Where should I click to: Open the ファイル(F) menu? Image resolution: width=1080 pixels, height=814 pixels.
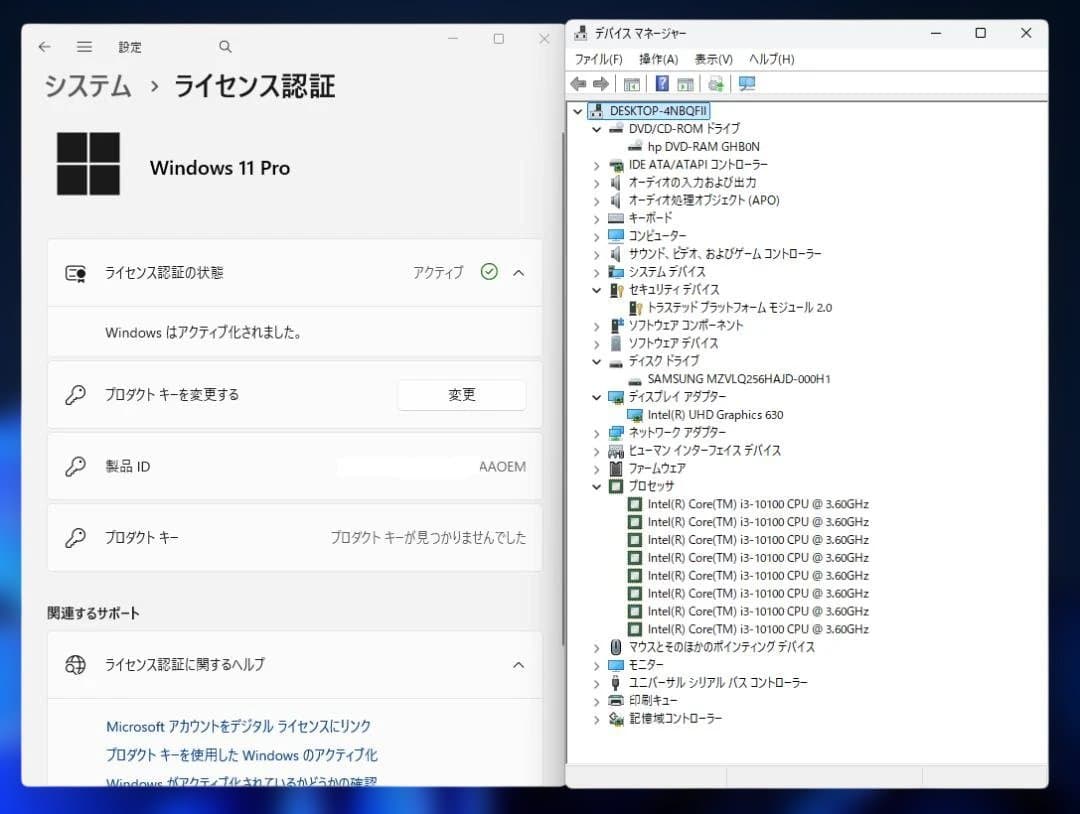[598, 59]
